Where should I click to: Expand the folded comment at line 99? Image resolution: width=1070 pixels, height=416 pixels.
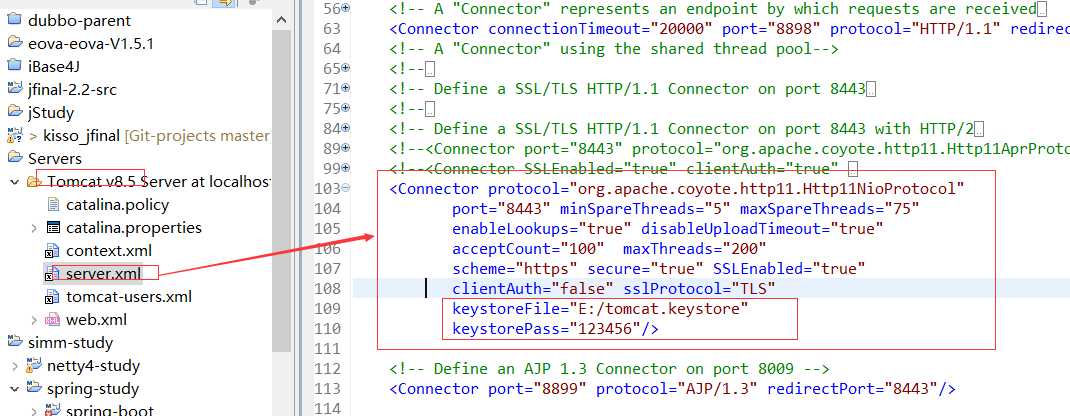[345, 168]
